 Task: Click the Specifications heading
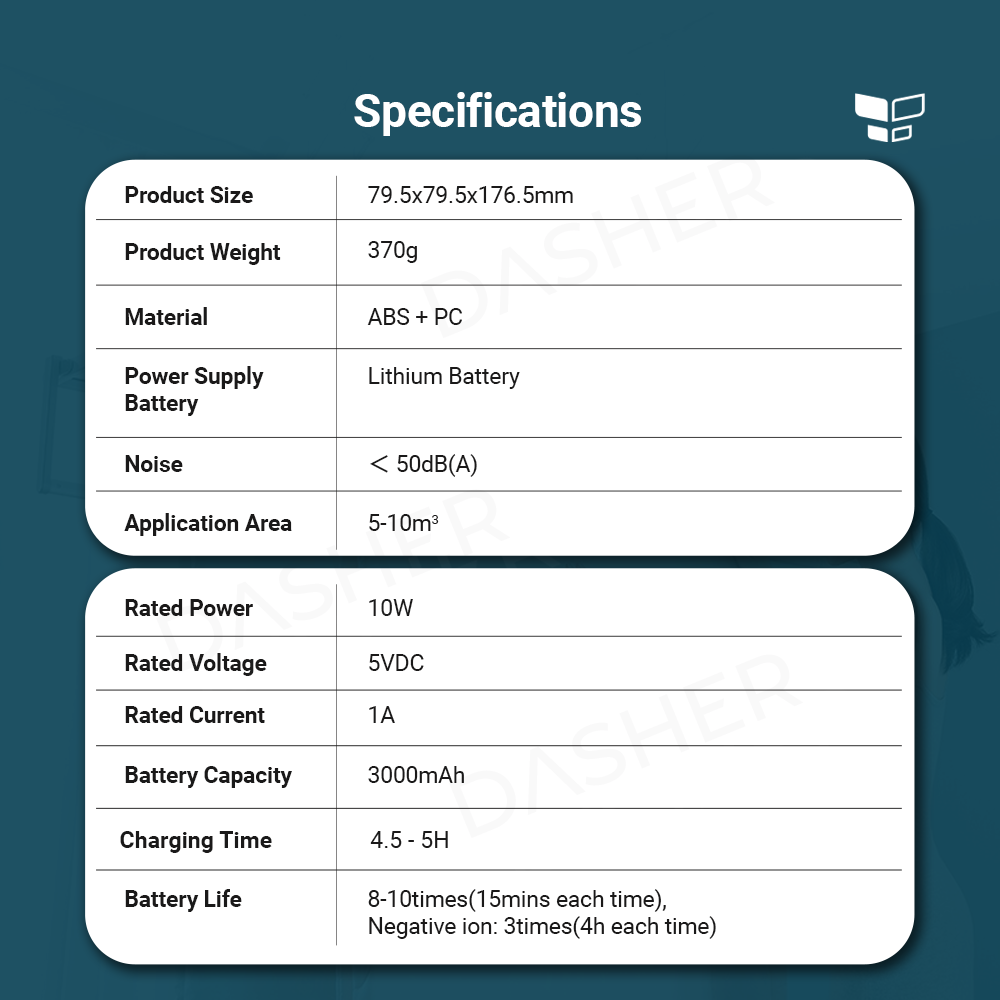pos(497,111)
